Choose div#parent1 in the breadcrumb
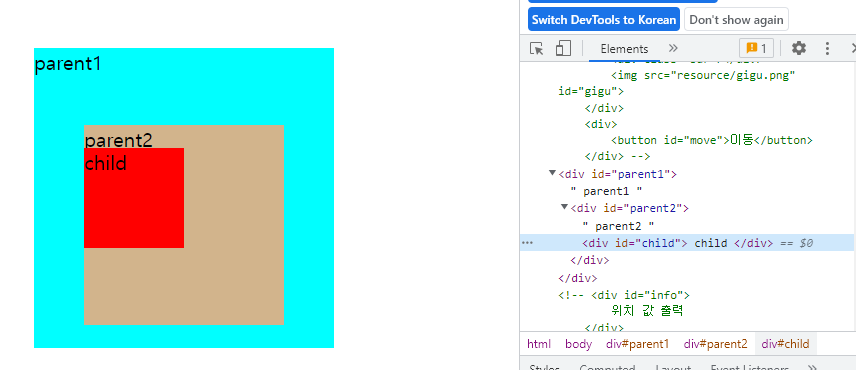Viewport: 856px width, 370px height. (x=637, y=344)
